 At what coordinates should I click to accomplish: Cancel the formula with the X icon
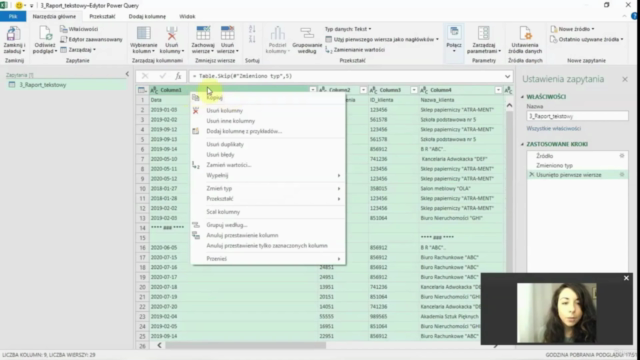[145, 76]
